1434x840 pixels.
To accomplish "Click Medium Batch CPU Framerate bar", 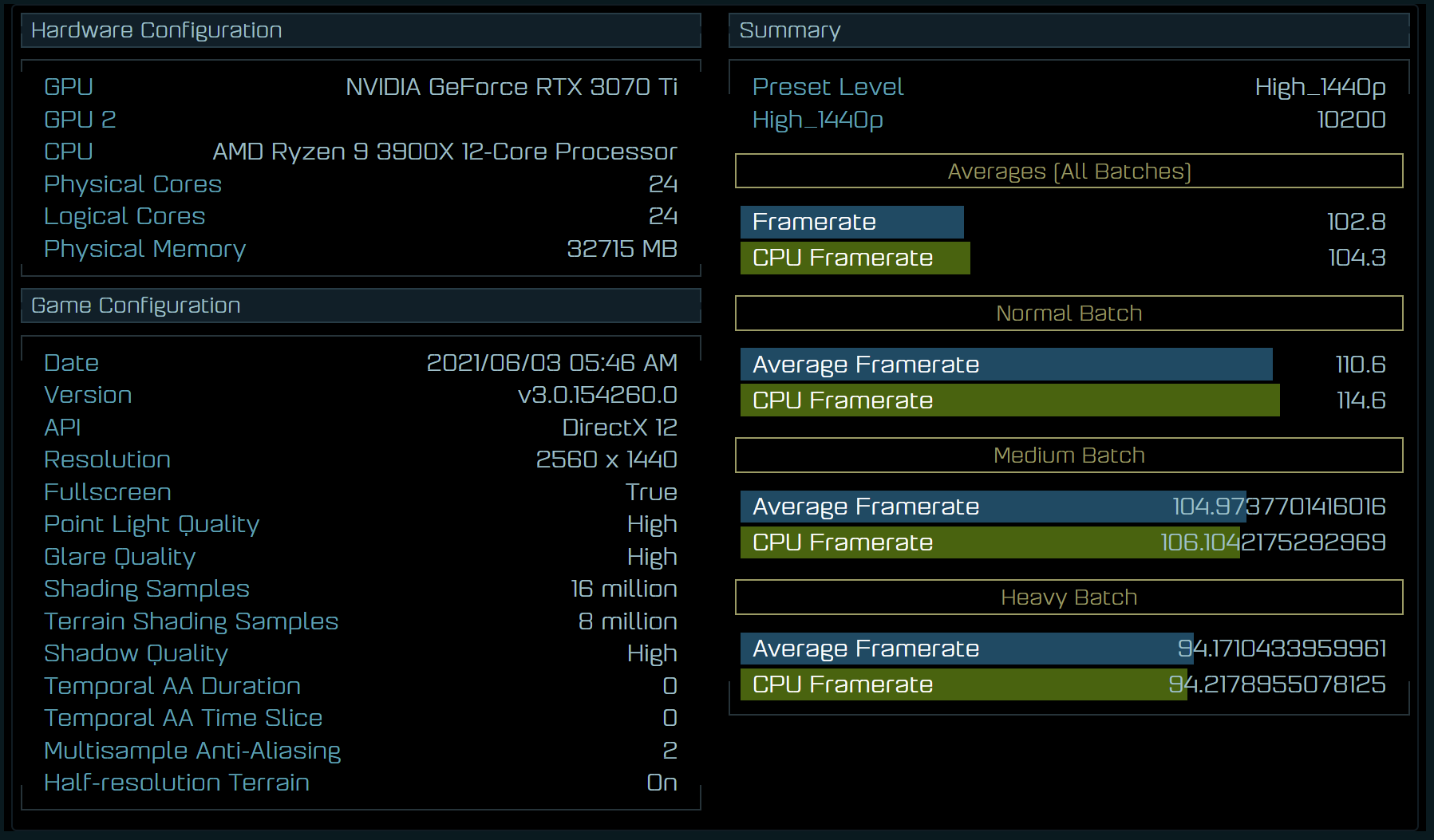I will pyautogui.click(x=990, y=542).
